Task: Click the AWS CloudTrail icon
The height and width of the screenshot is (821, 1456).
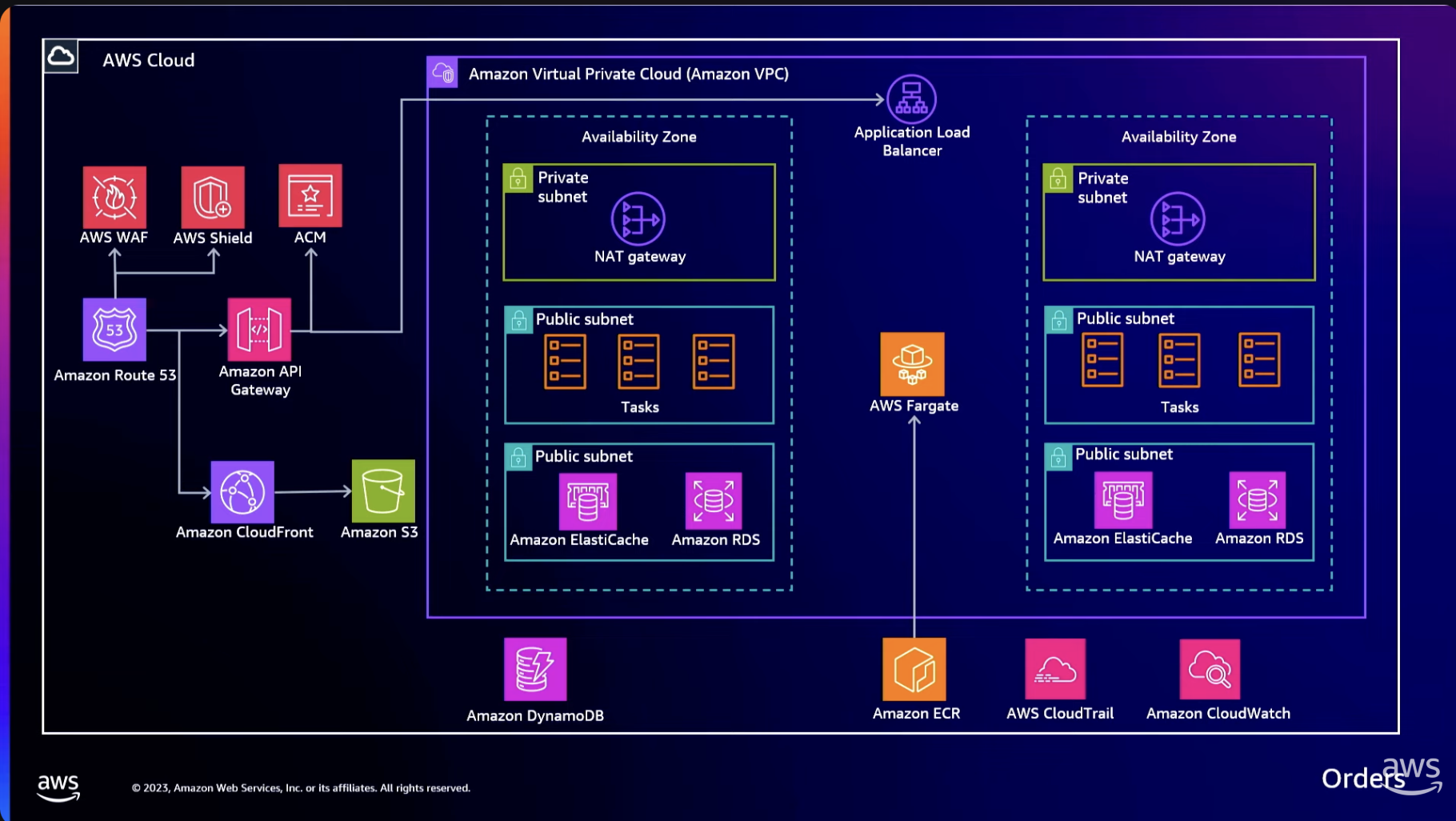Action: pos(1055,670)
